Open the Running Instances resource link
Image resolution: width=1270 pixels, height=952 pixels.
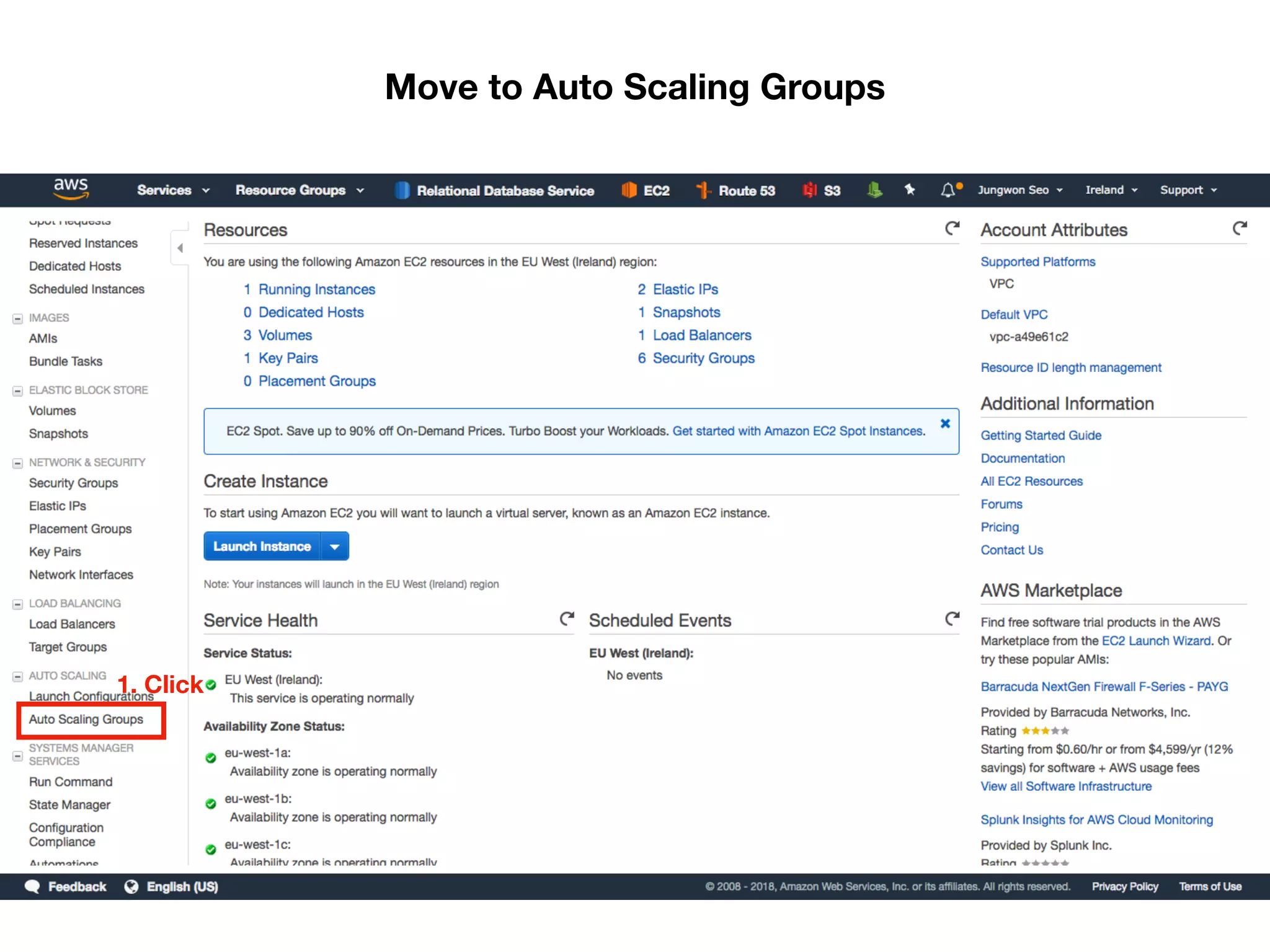pos(316,289)
